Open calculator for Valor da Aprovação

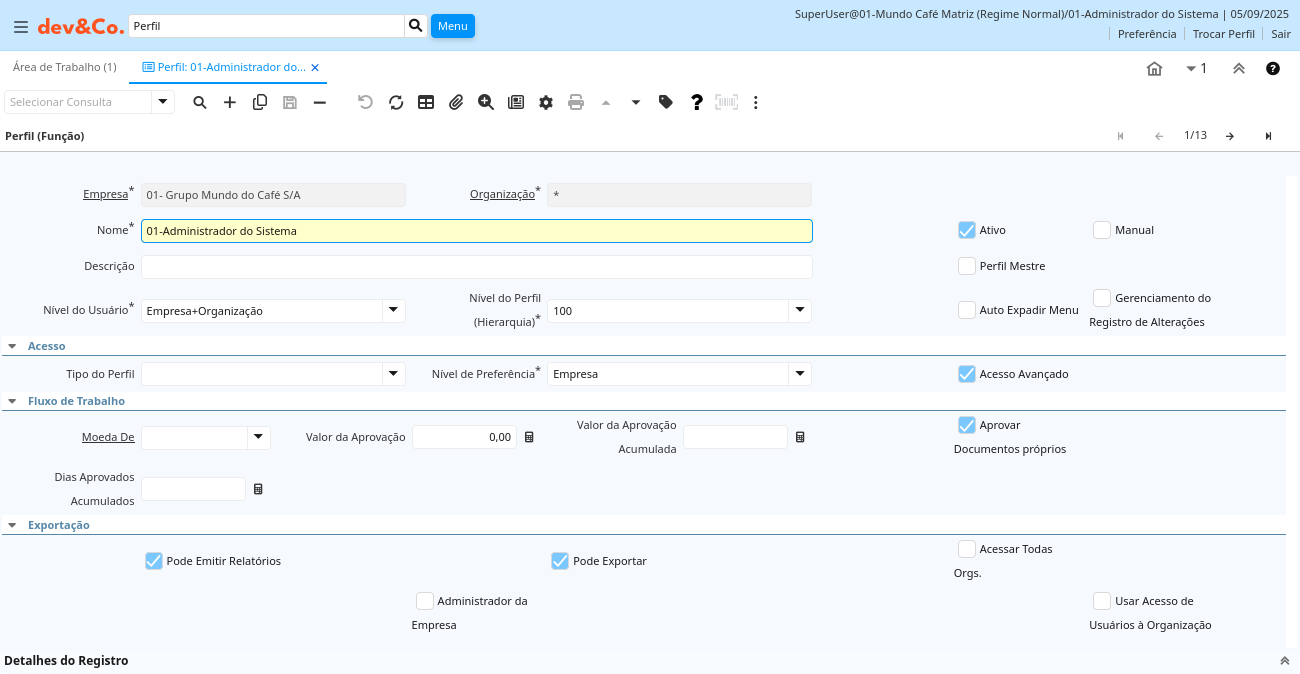530,437
